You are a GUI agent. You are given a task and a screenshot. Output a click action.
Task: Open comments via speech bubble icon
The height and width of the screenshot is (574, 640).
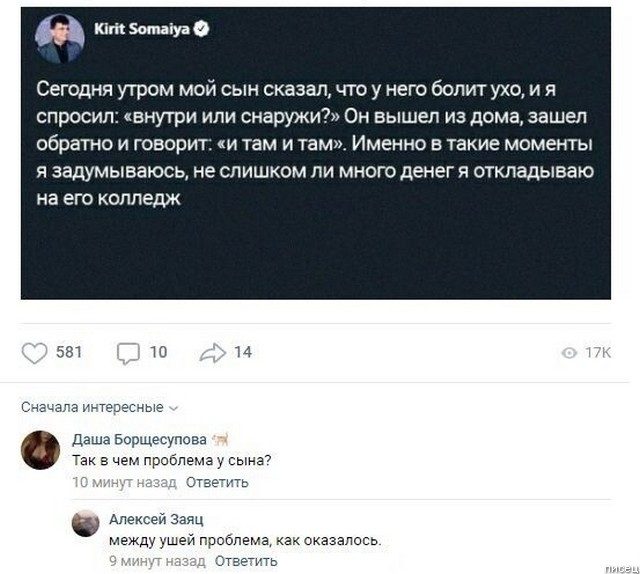click(130, 352)
